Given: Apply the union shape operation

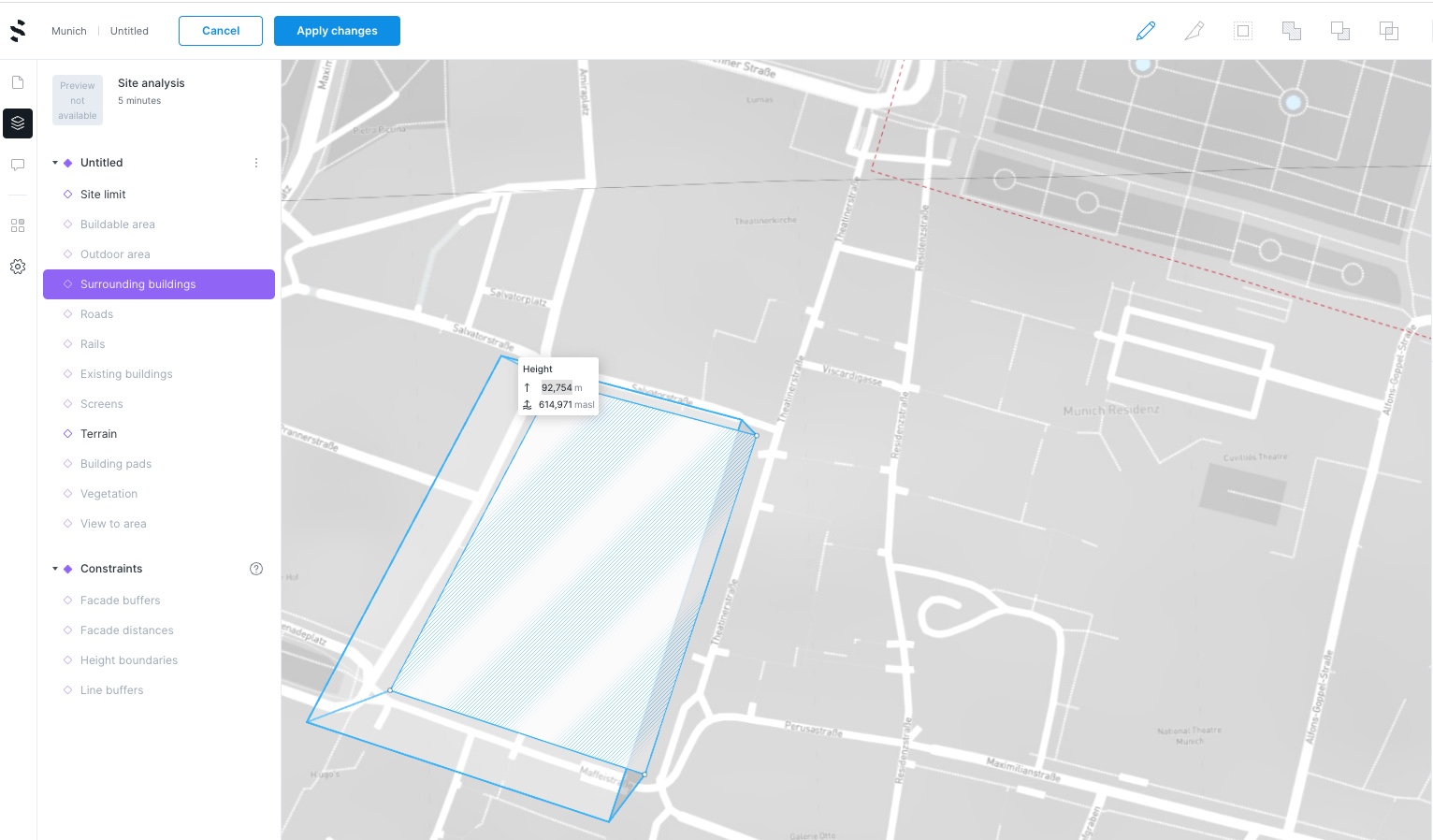Looking at the screenshot, I should point(1291,31).
